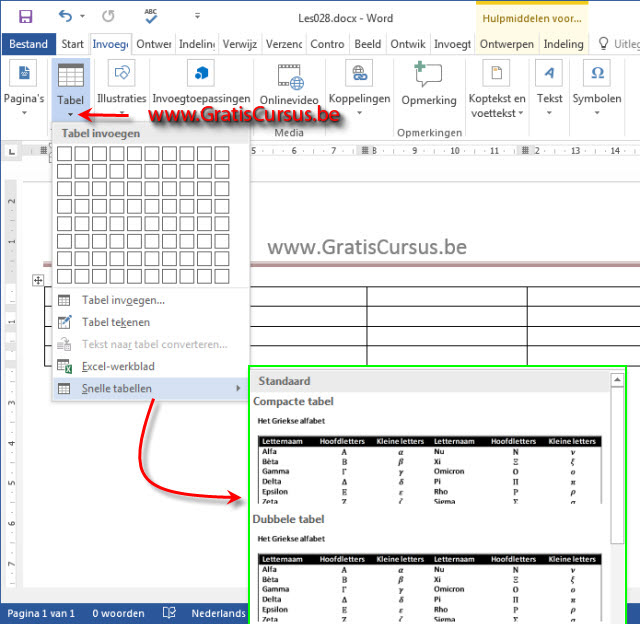
Task: Choose Tabel invoegen... menu entry
Action: [151, 300]
